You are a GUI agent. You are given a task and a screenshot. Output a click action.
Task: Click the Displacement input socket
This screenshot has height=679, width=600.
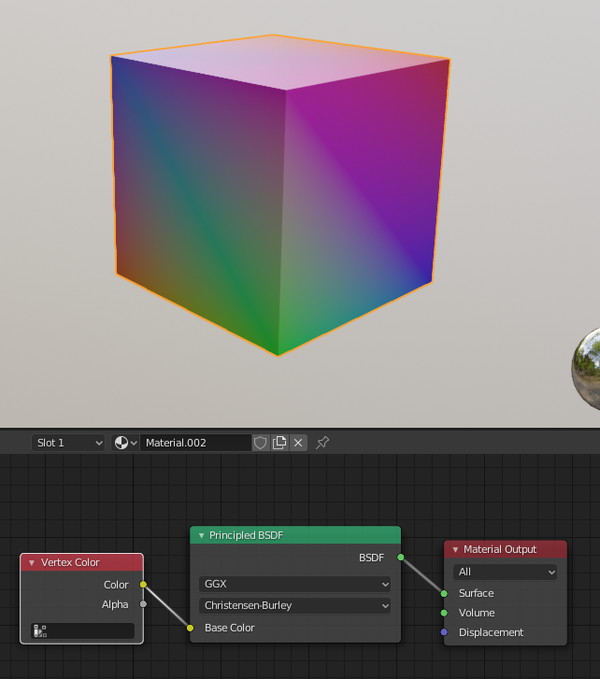(x=444, y=632)
